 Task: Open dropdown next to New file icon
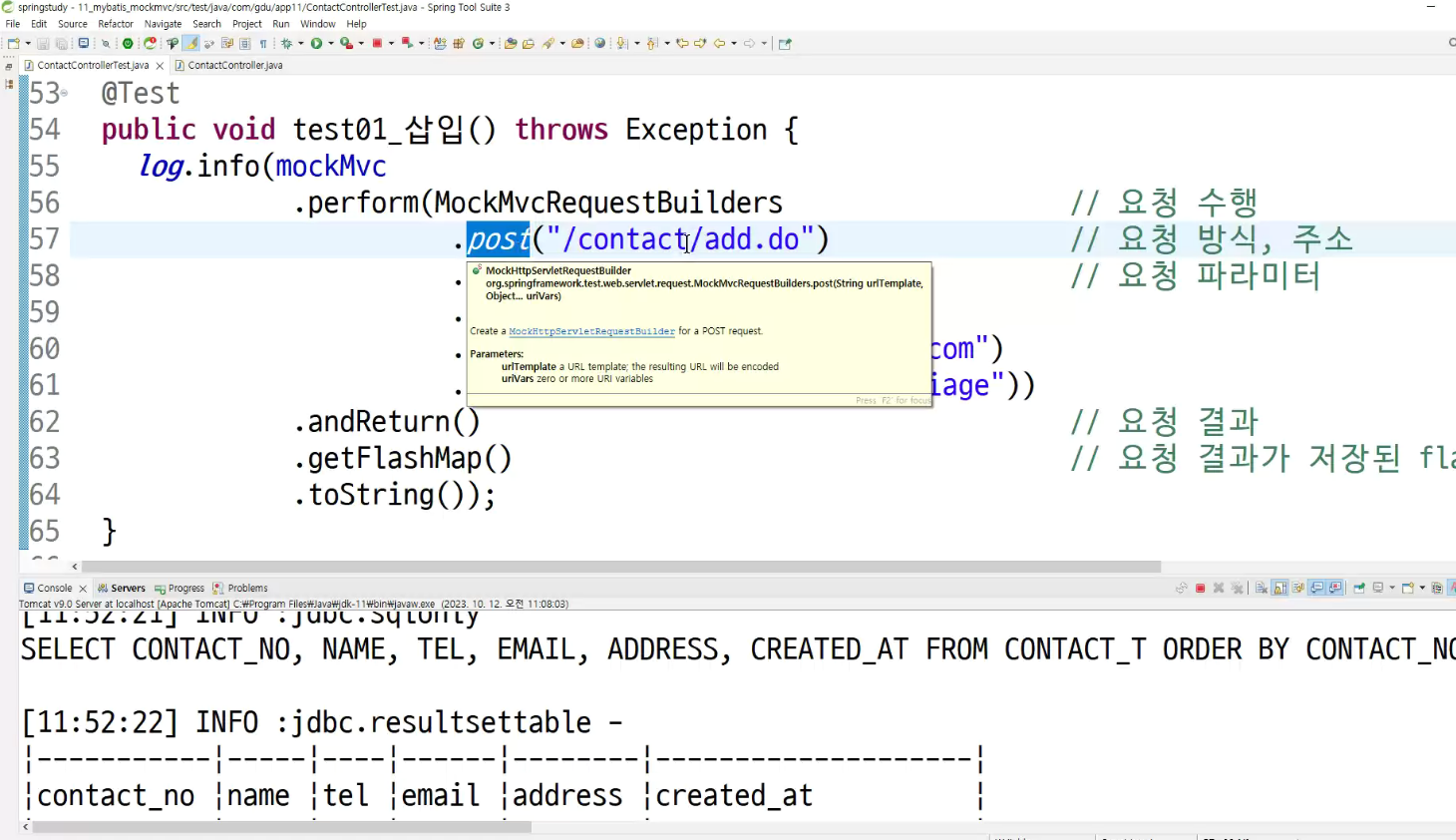coord(28,44)
